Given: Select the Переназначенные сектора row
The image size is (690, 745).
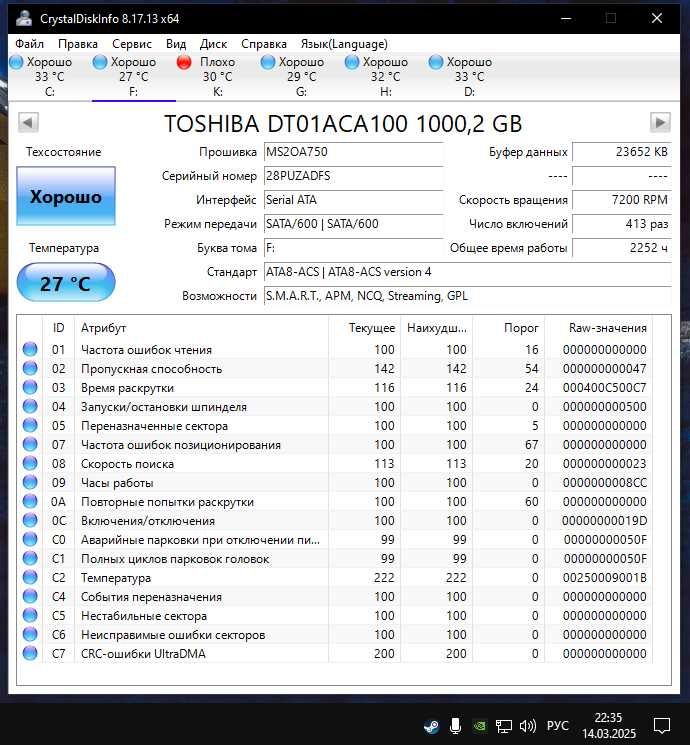Looking at the screenshot, I should pyautogui.click(x=335, y=425).
